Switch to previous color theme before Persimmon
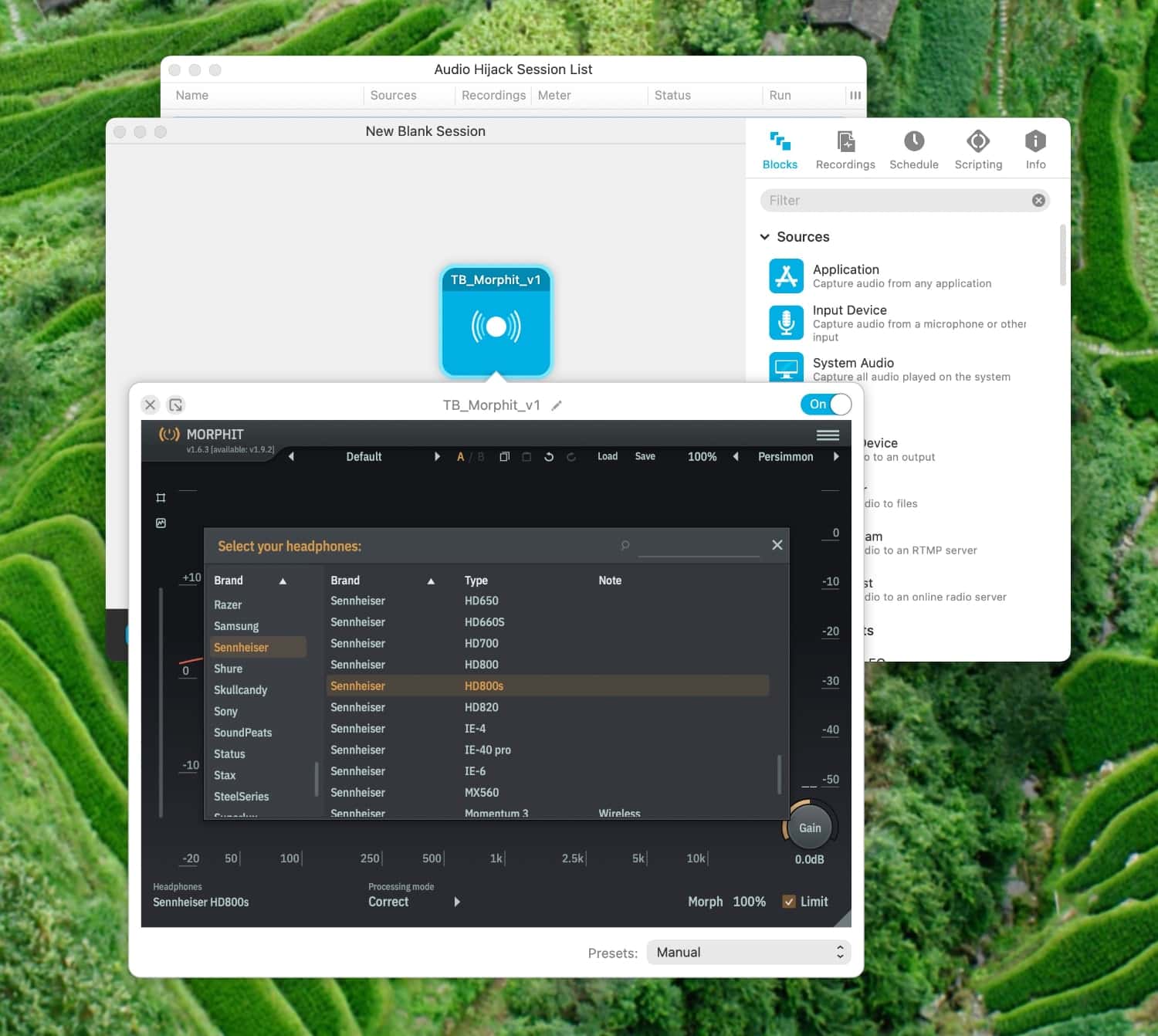The width and height of the screenshot is (1158, 1036). click(x=736, y=457)
